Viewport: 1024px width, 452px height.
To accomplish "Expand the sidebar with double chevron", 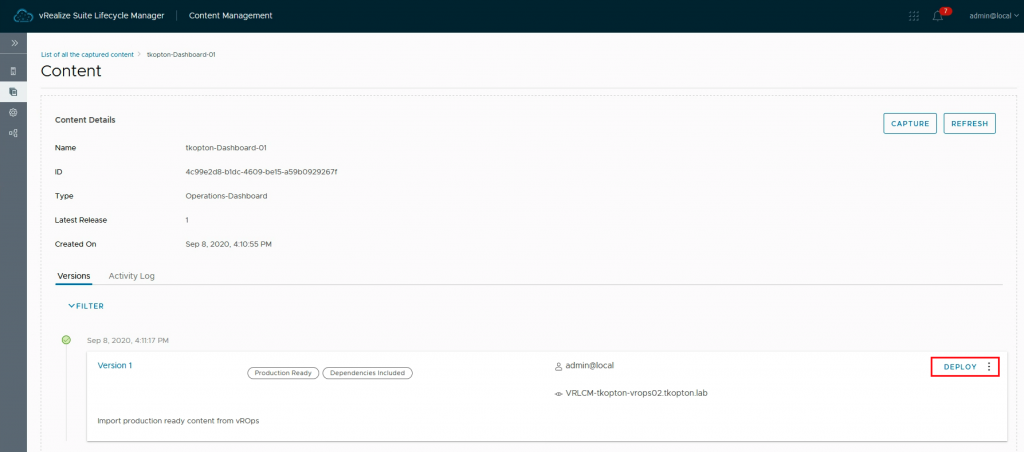I will [x=14, y=42].
